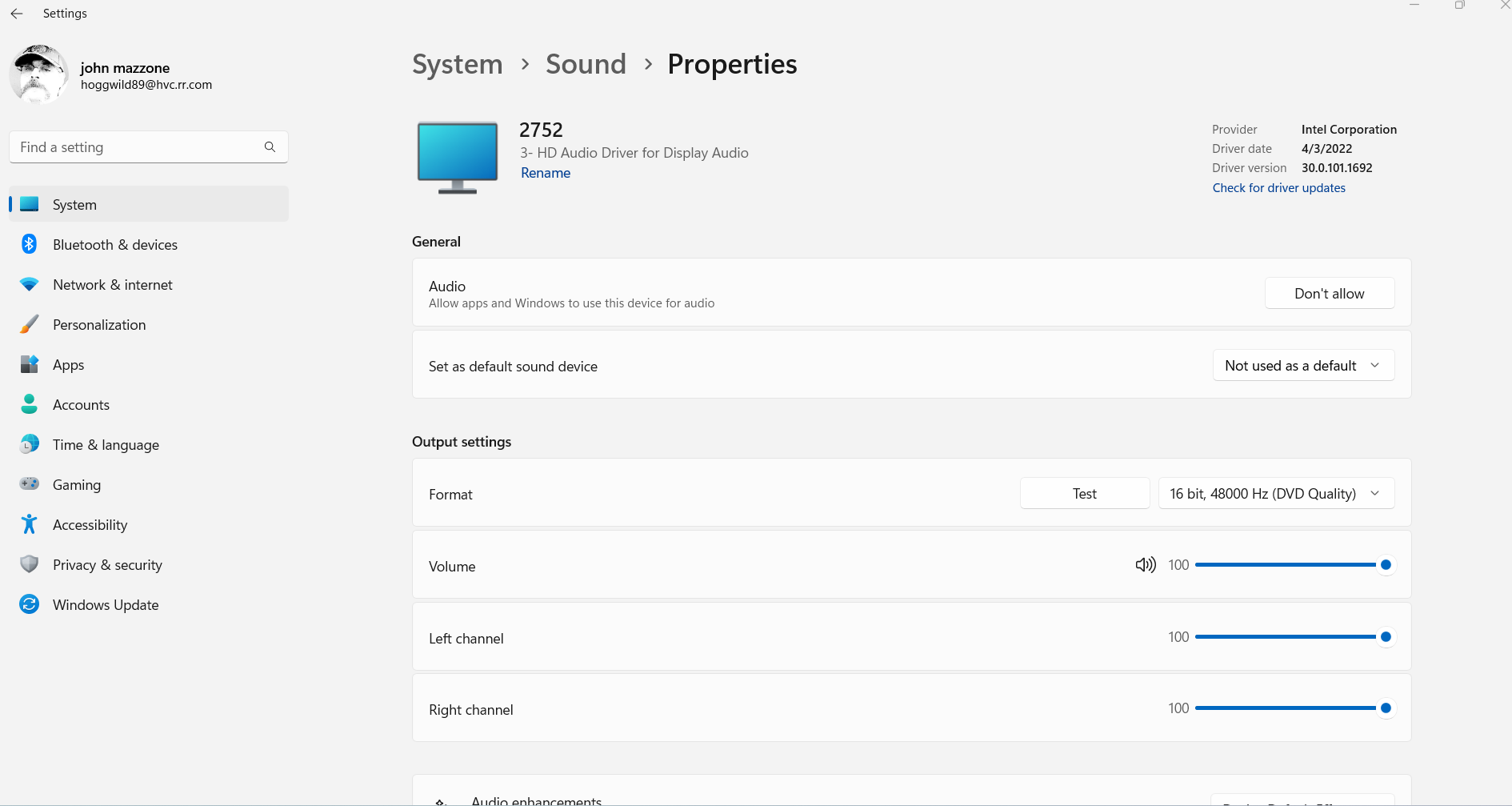Click the Privacy & security shield icon
The height and width of the screenshot is (806, 1512).
point(30,564)
